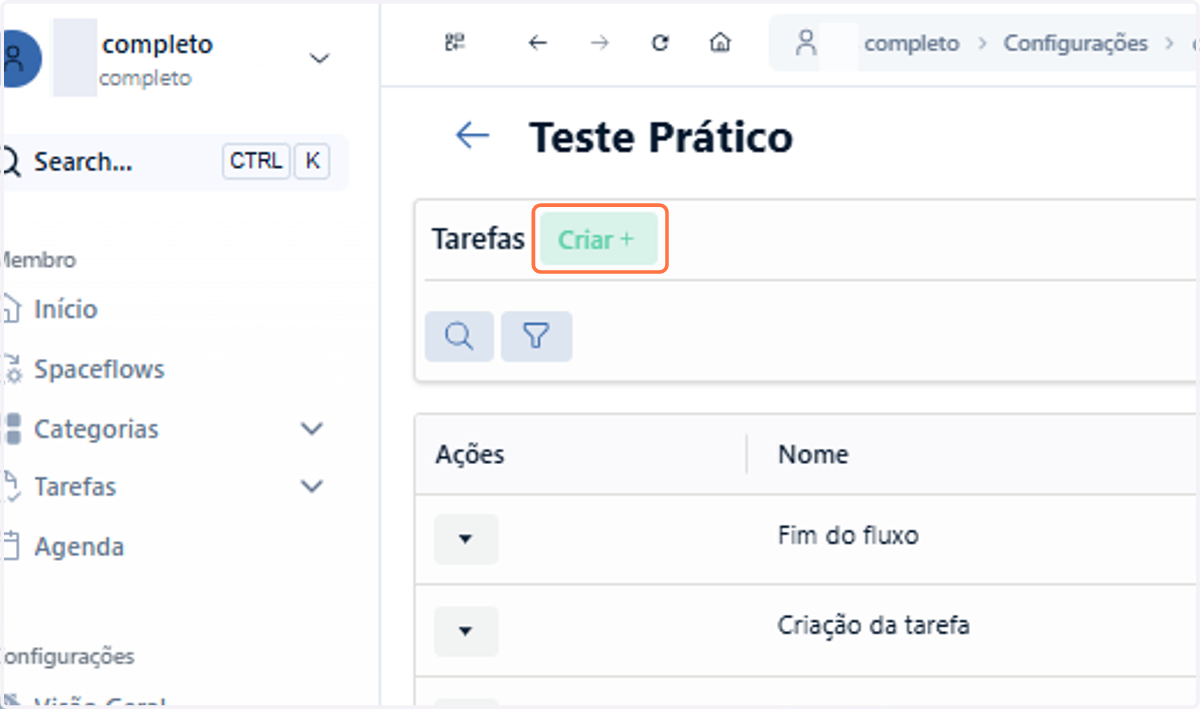Expand the Tarefas submenu chevron

(x=312, y=487)
